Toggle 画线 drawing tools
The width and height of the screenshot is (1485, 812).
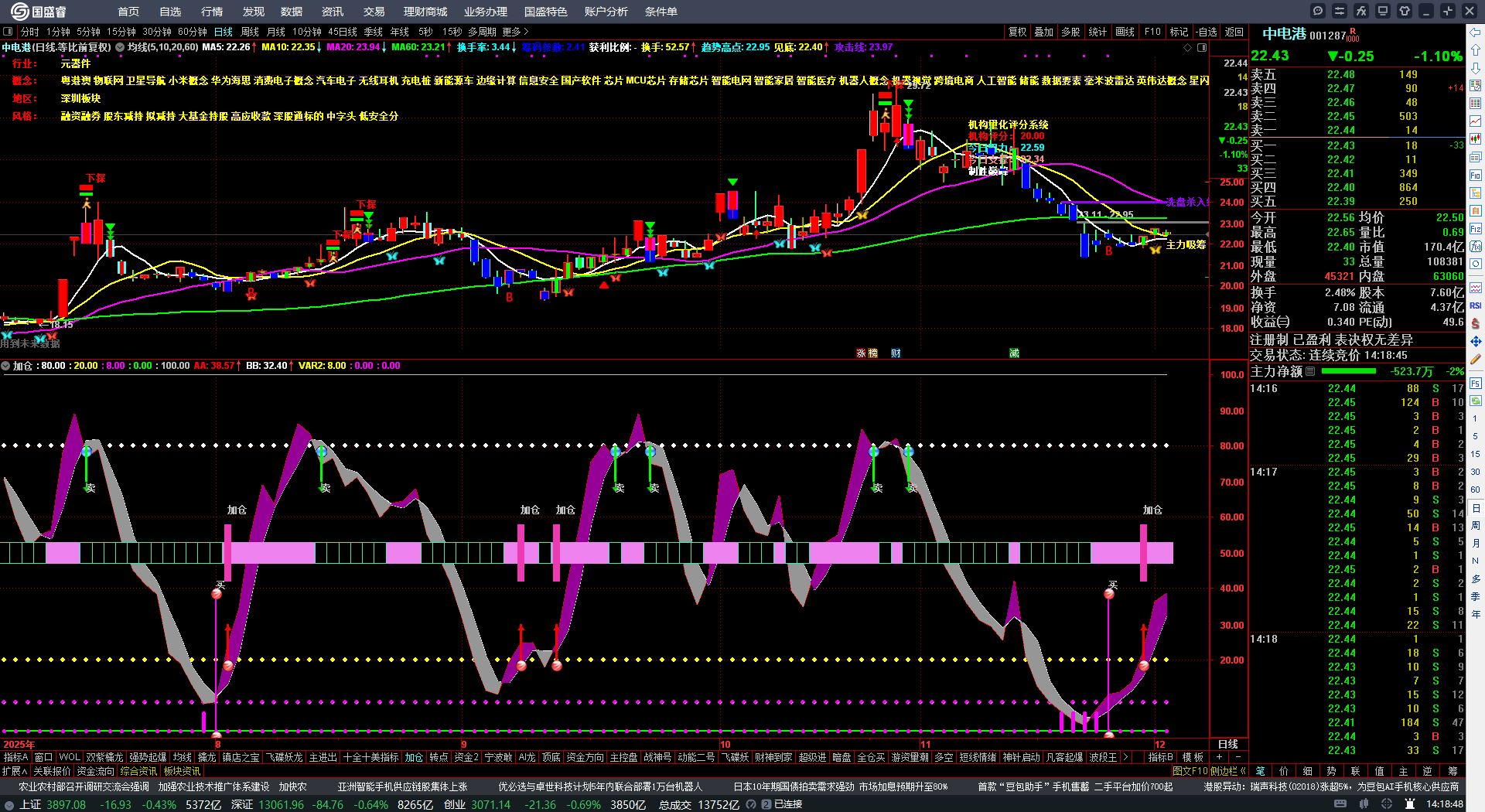[1125, 32]
